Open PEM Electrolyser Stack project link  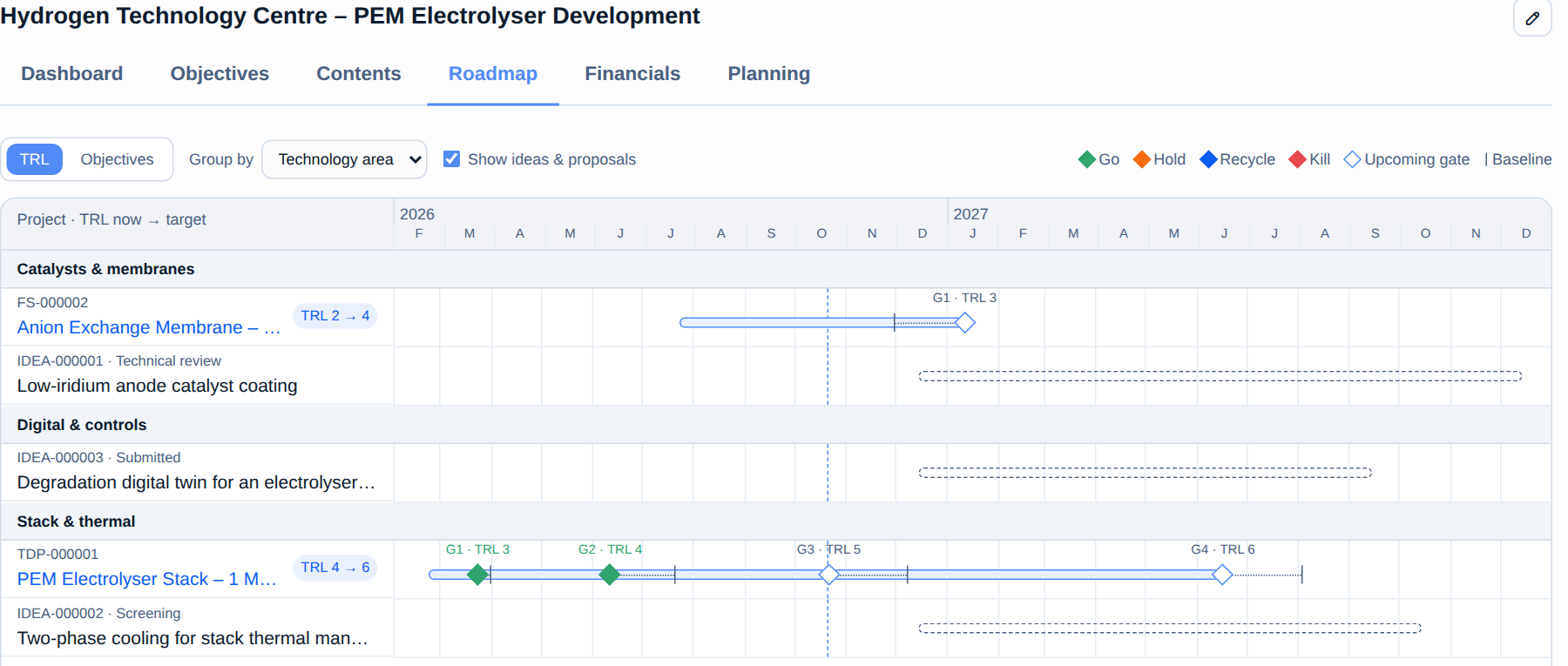(x=147, y=579)
